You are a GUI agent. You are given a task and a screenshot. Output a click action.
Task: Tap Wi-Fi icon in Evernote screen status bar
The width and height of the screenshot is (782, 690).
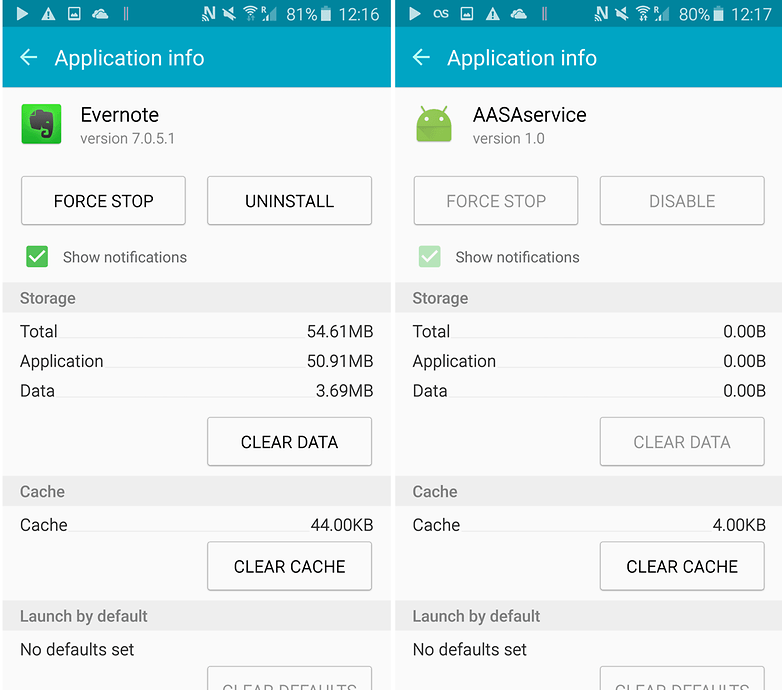[x=250, y=14]
